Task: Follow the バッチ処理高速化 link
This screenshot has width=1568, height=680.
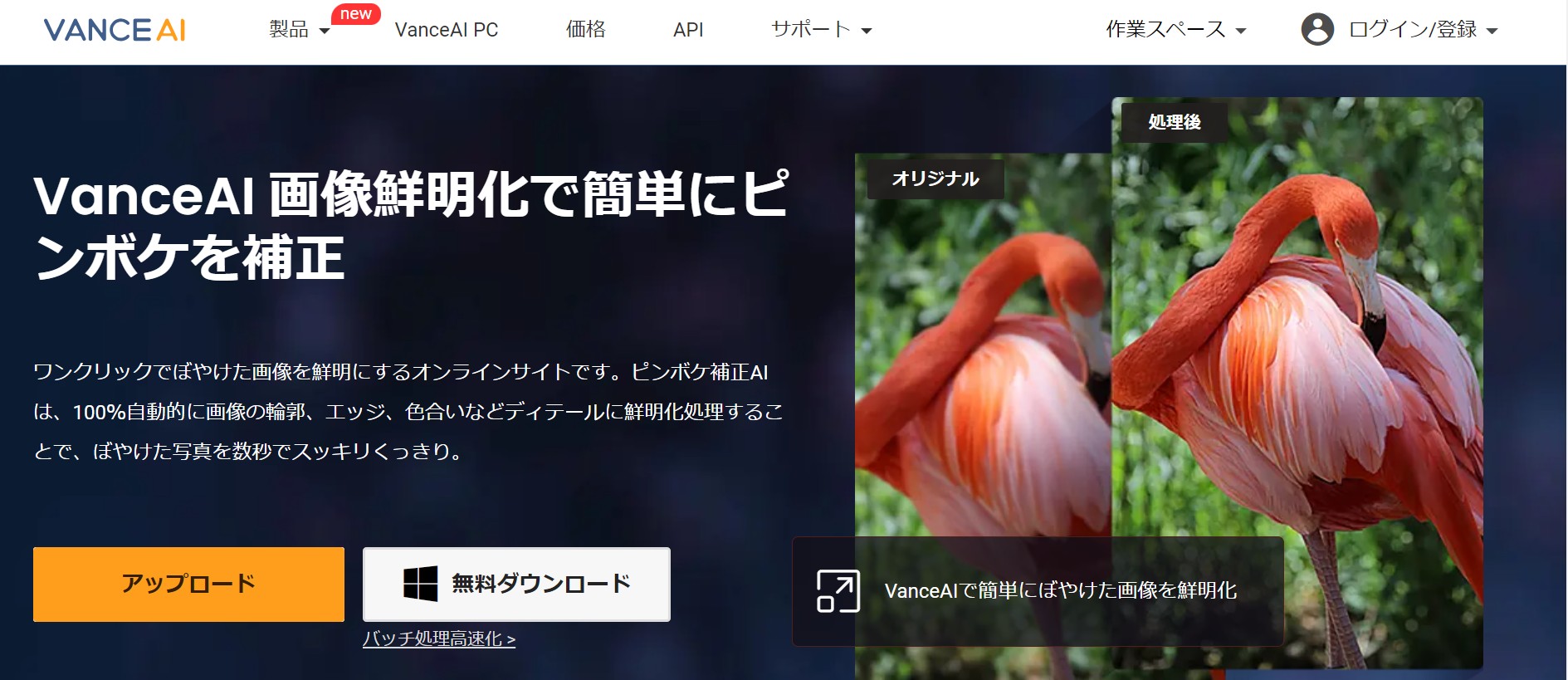Action: pyautogui.click(x=439, y=638)
